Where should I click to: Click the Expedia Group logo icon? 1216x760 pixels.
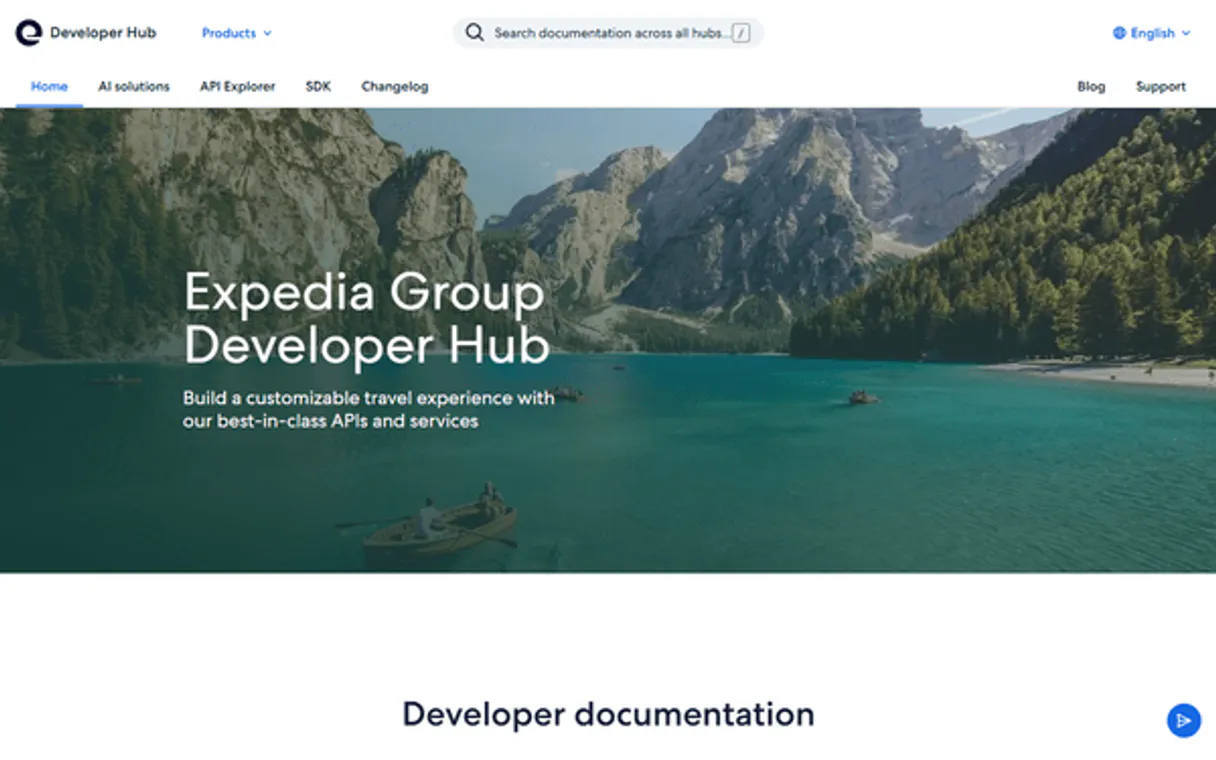coord(29,32)
